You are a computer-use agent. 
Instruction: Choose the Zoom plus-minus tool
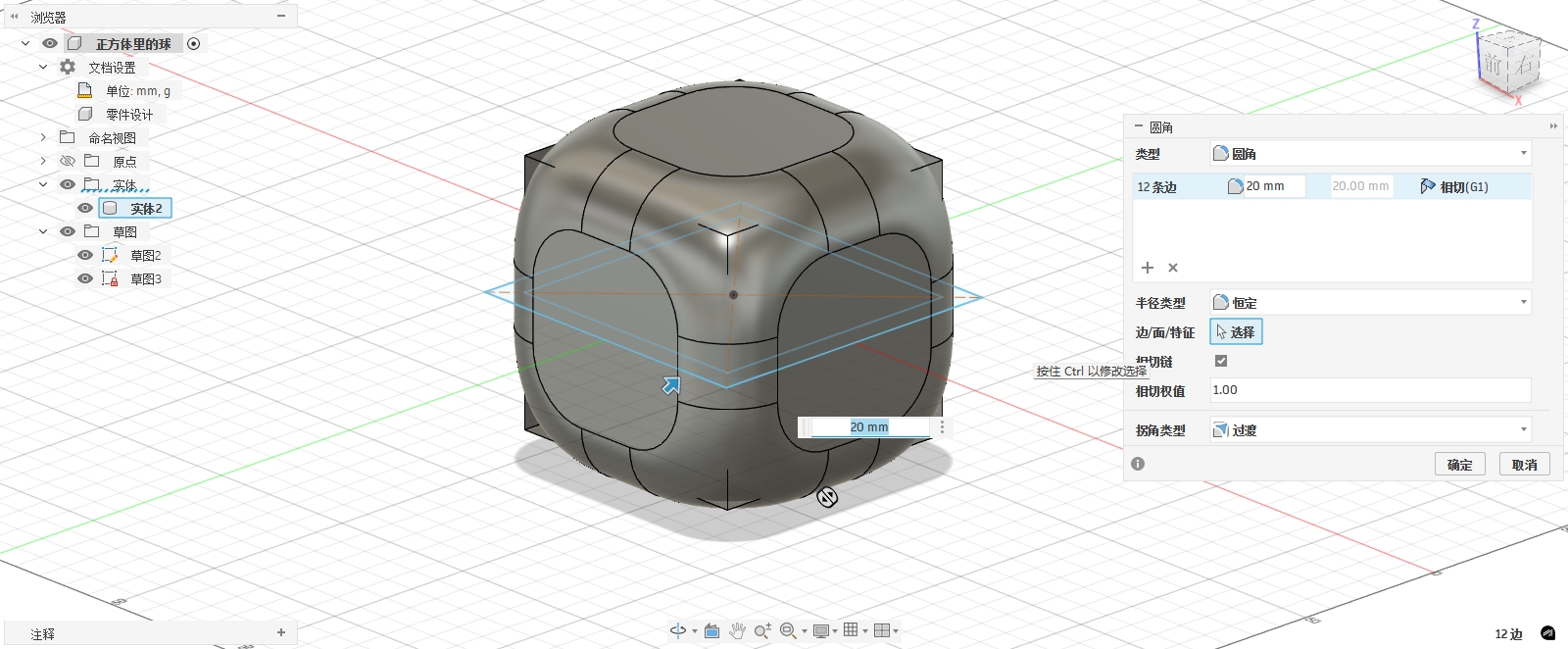[x=762, y=630]
